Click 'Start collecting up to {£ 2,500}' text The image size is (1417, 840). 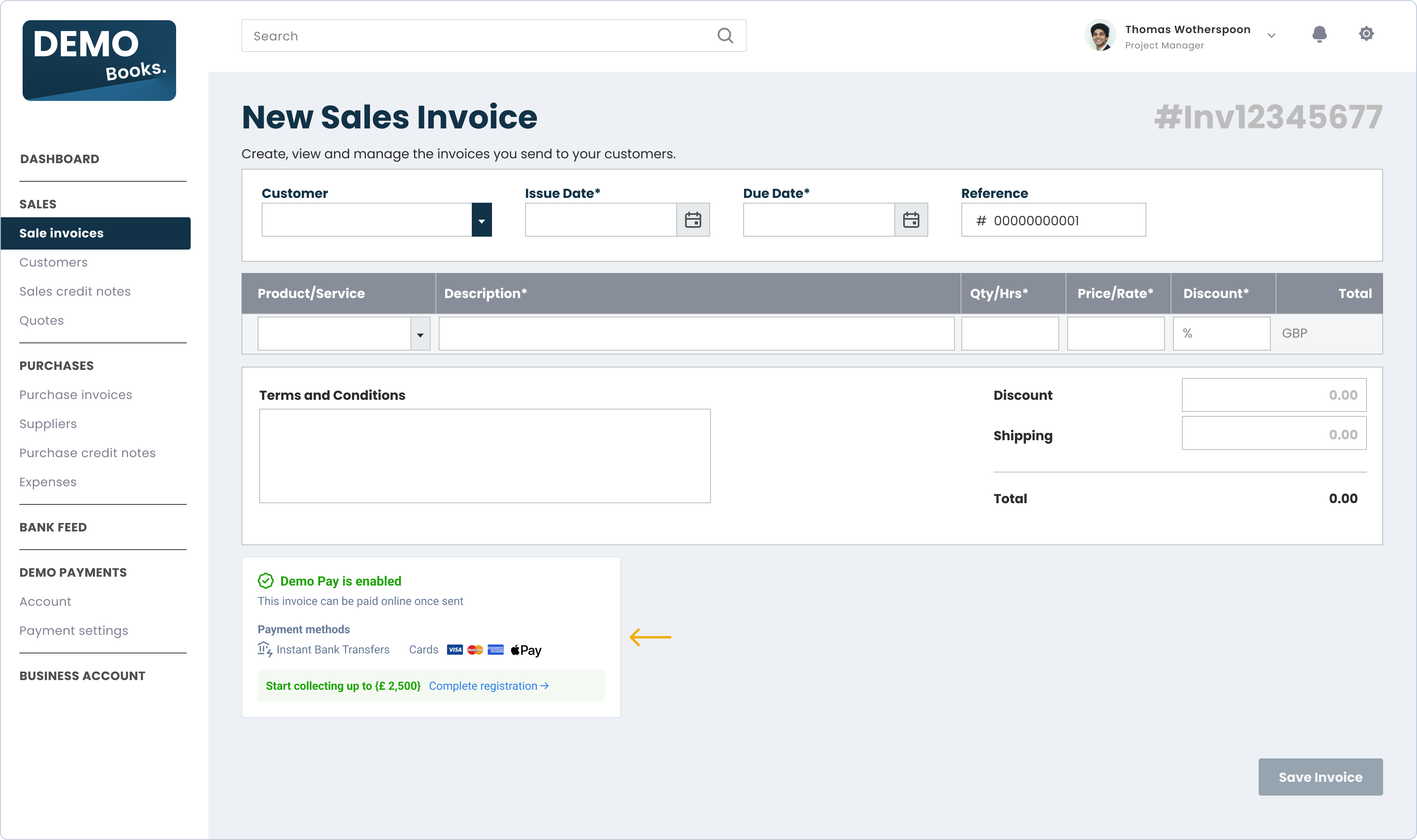(343, 686)
